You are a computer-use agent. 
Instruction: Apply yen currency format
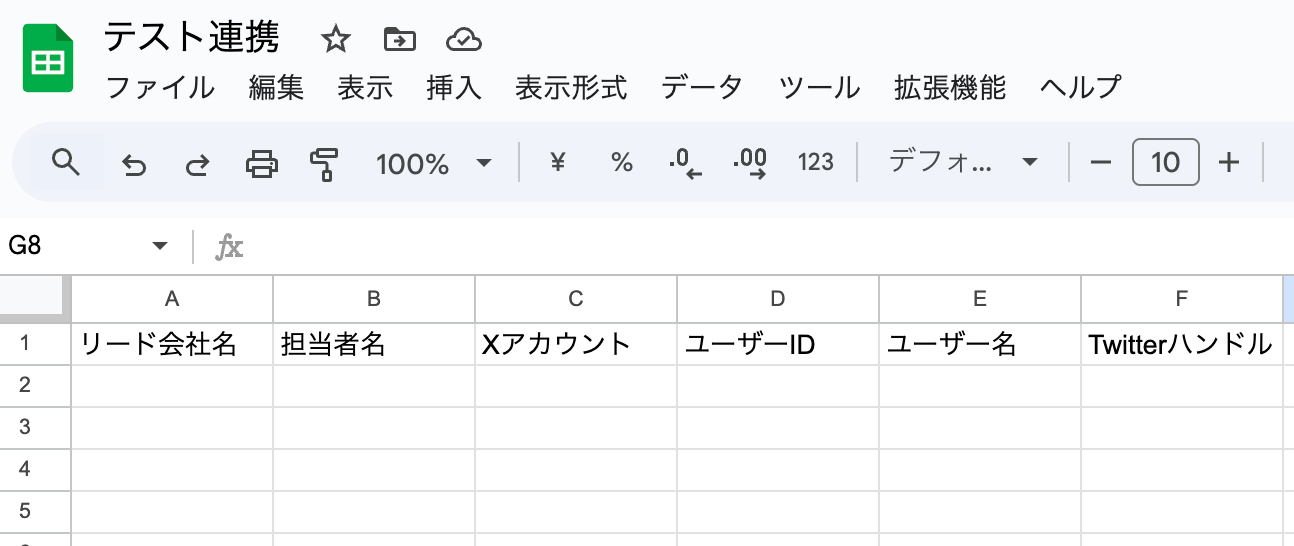tap(558, 162)
